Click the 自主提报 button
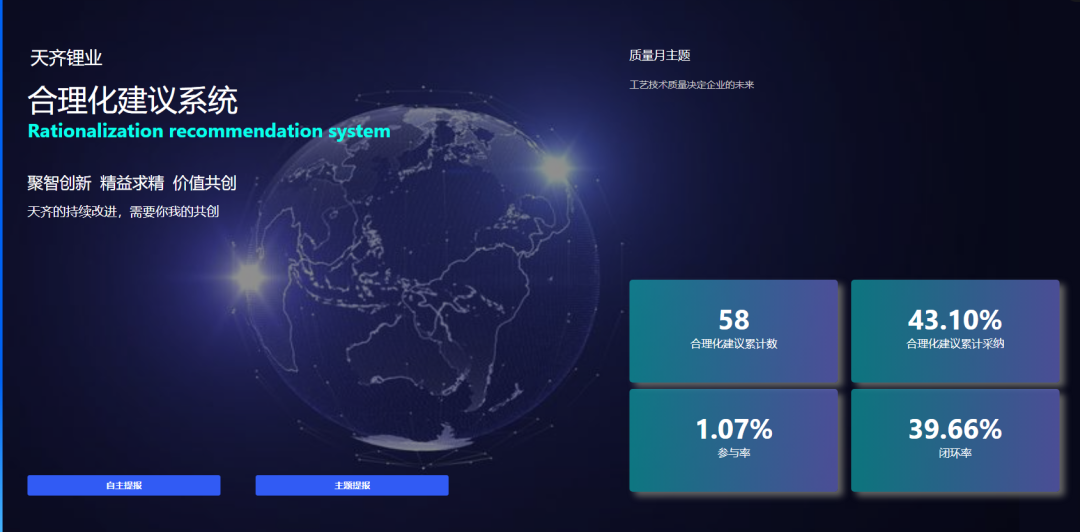 click(124, 485)
